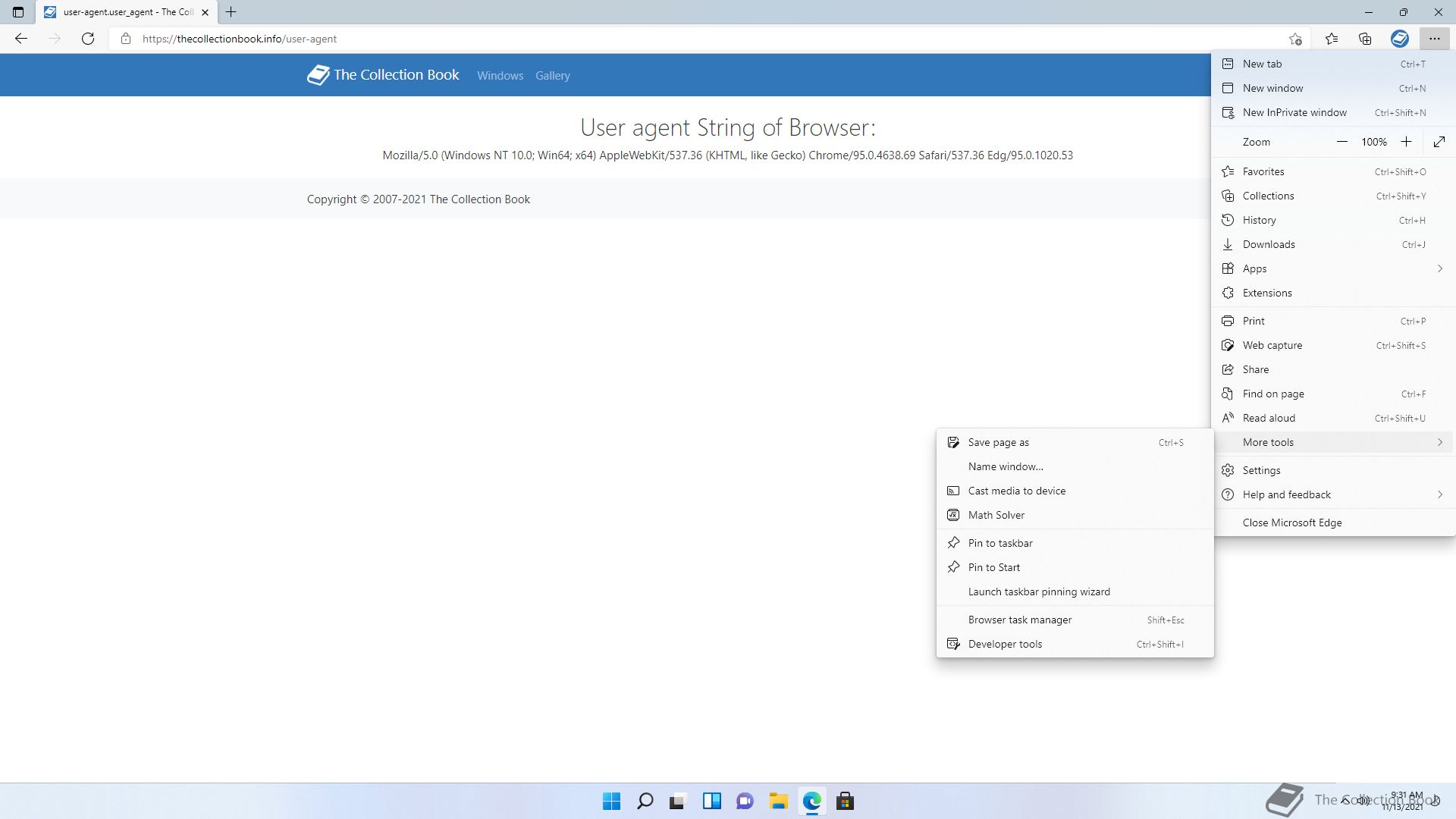Image resolution: width=1456 pixels, height=819 pixels.
Task: Open Developer tools from the submenu
Action: point(1005,644)
